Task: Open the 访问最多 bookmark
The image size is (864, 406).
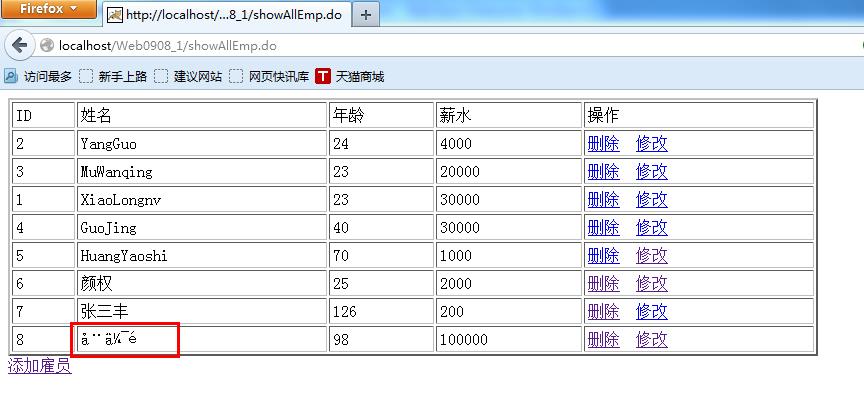Action: tap(38, 77)
